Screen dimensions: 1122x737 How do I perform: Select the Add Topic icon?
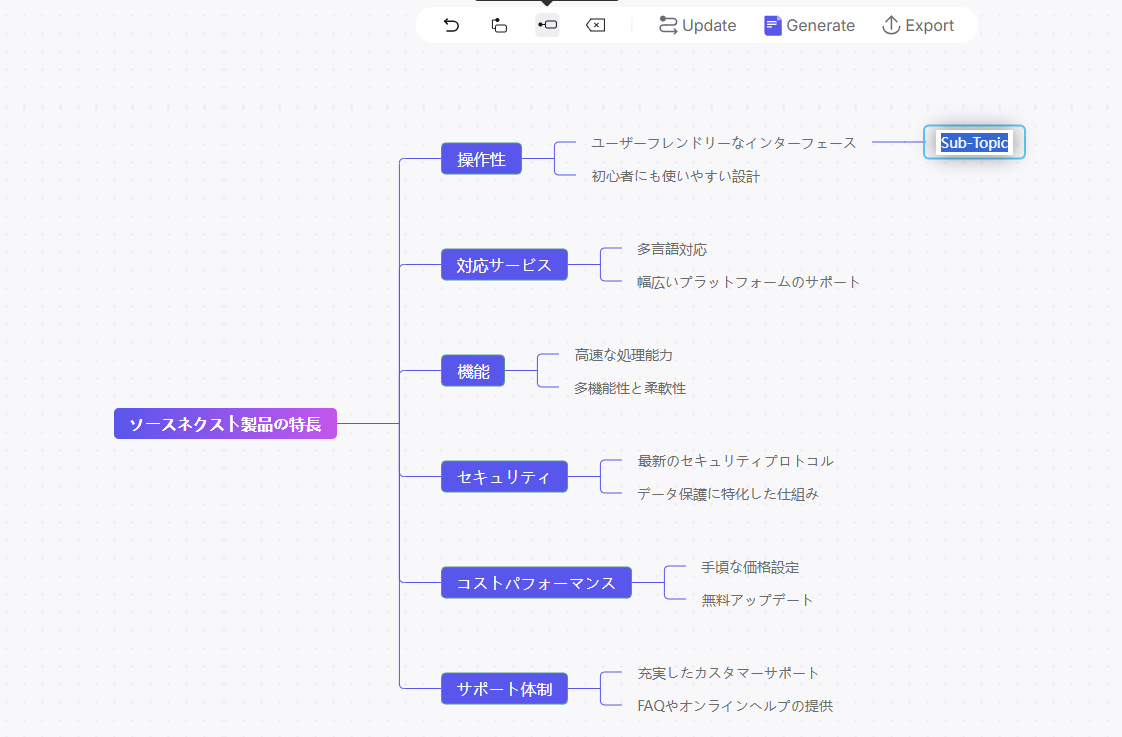pos(499,25)
